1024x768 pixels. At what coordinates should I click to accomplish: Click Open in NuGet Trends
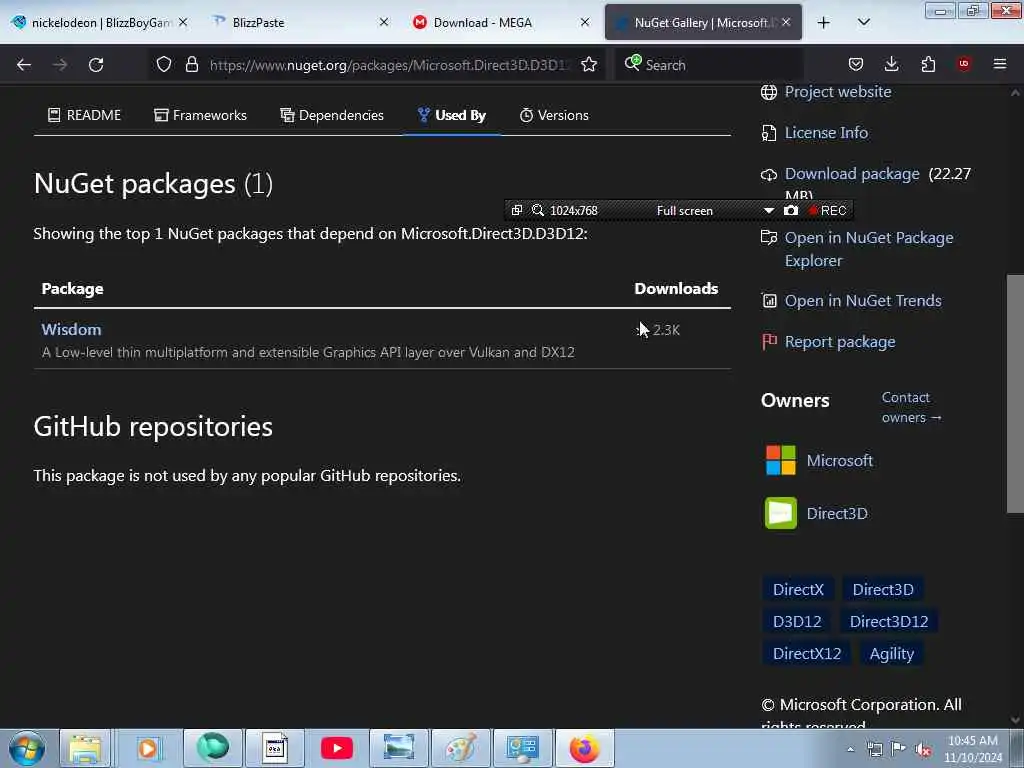863,301
